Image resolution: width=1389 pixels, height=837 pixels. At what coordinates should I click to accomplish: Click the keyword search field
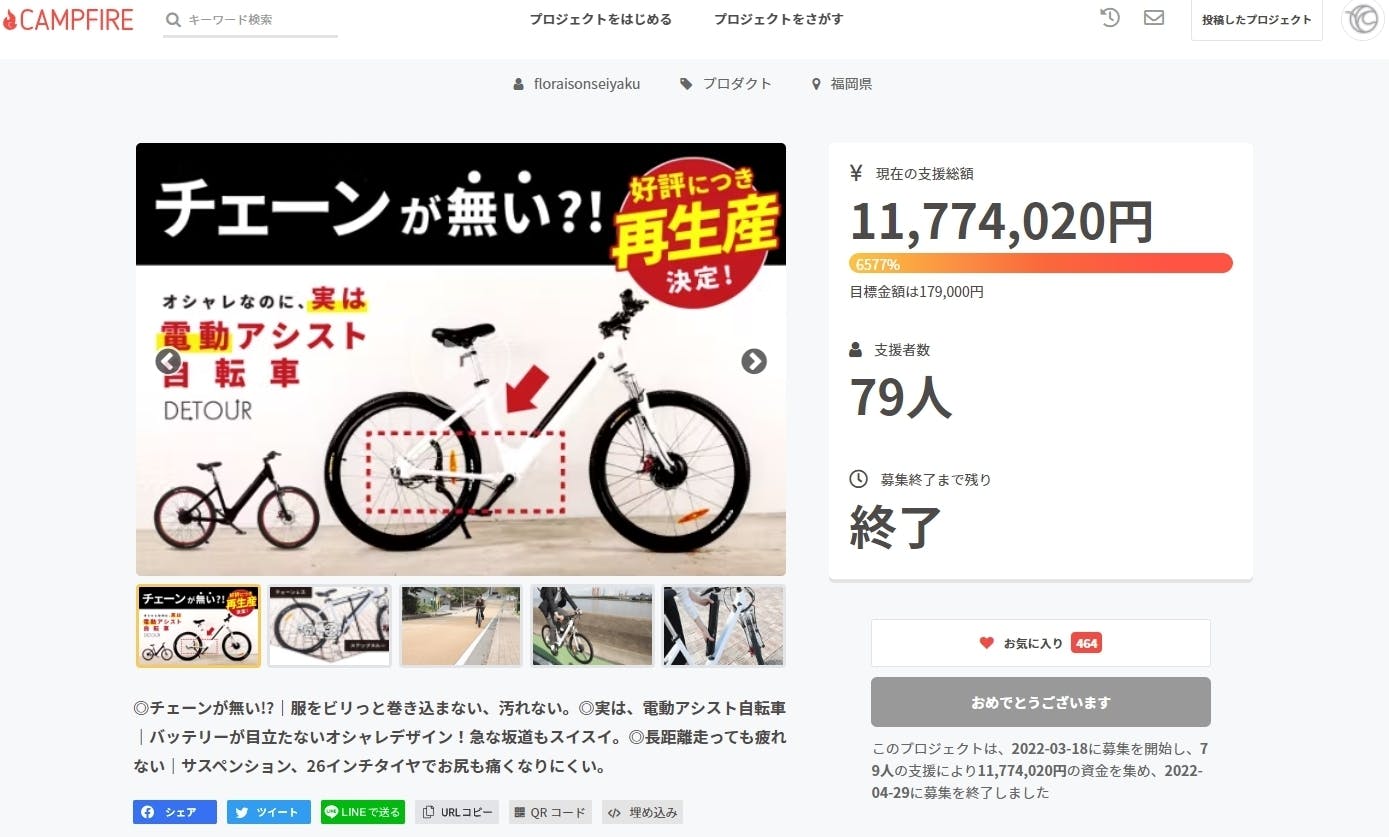pos(250,19)
